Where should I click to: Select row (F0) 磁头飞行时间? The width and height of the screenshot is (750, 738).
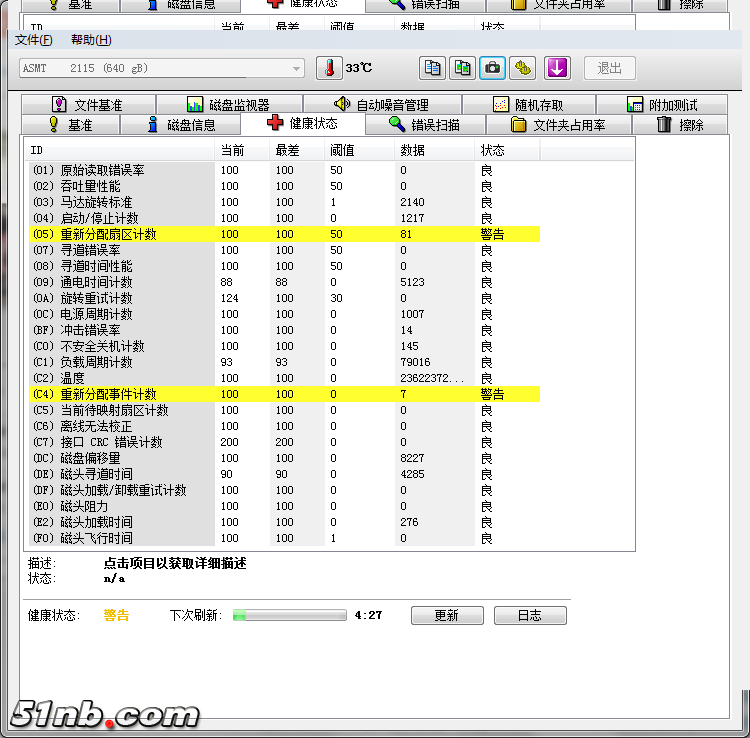click(284, 538)
